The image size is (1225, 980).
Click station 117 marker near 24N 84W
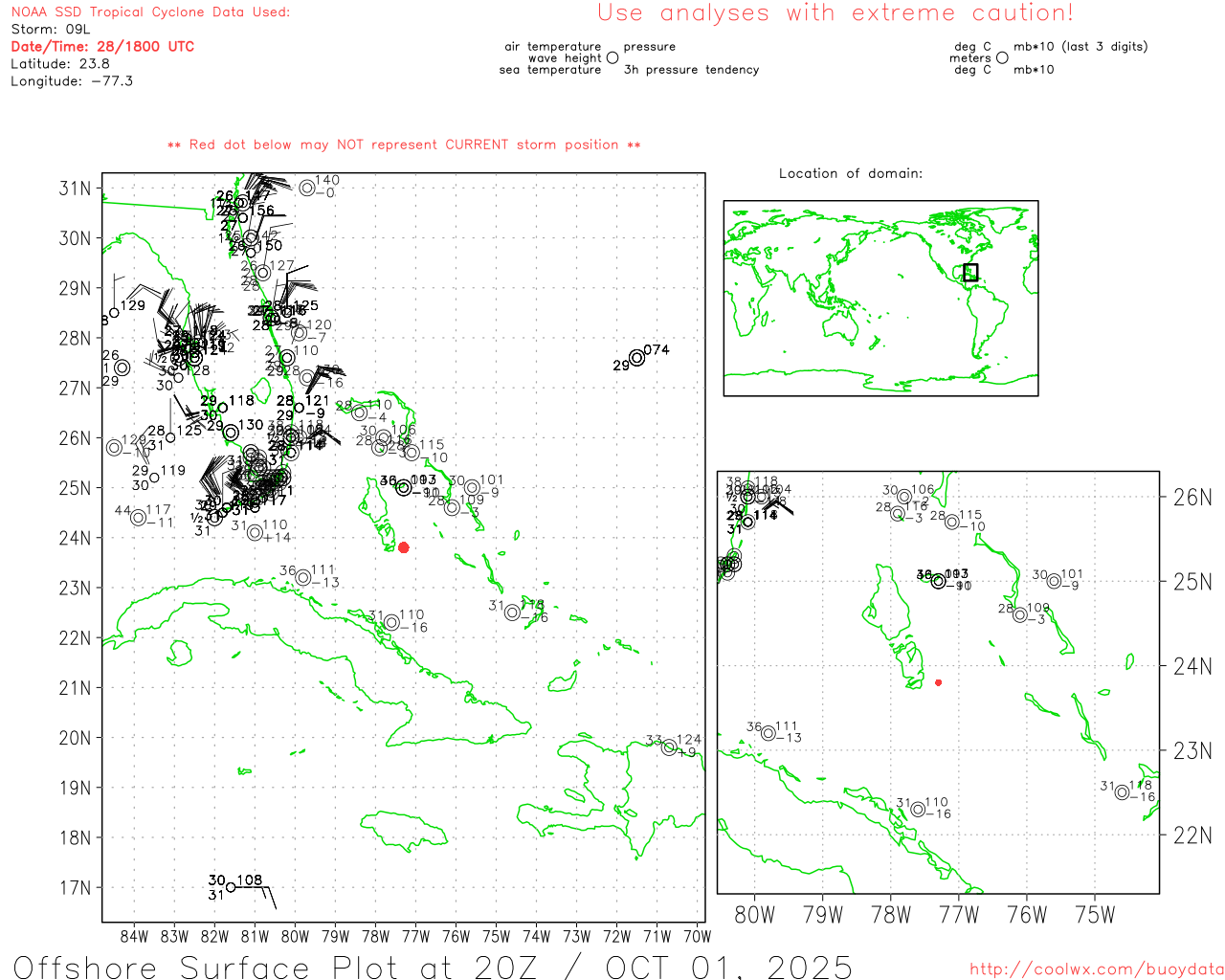coord(139,518)
